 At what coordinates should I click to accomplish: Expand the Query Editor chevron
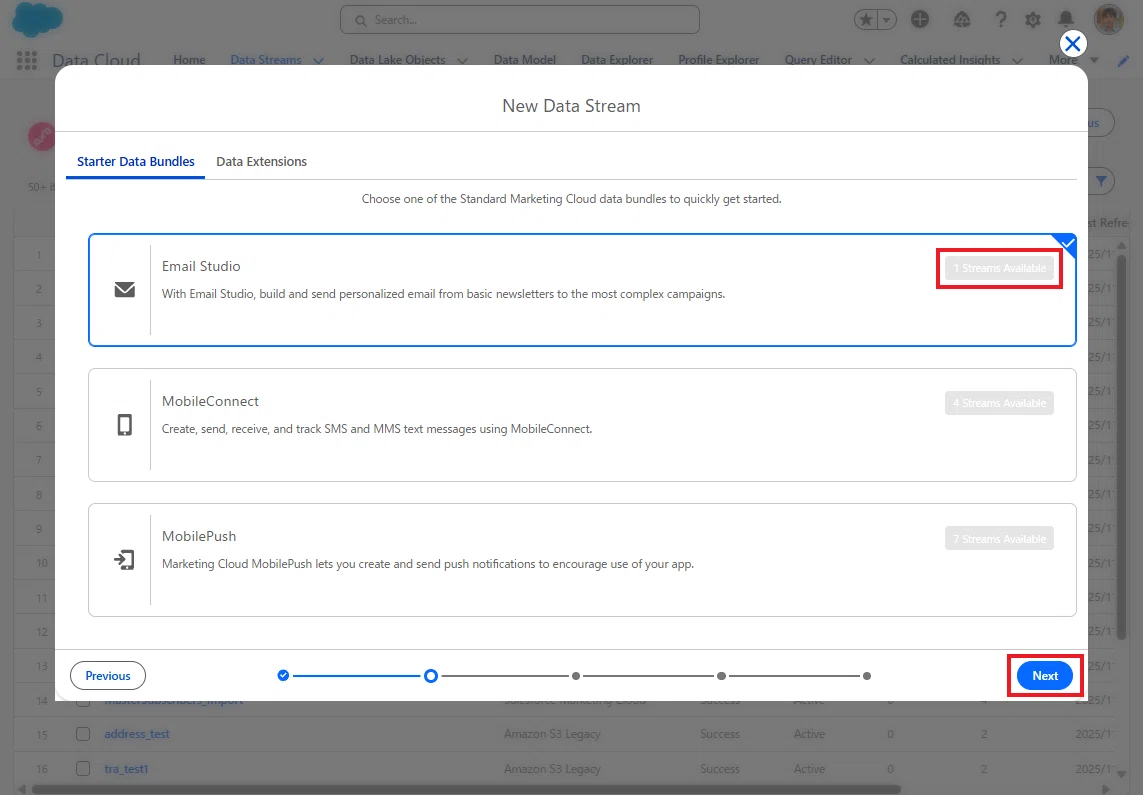869,60
